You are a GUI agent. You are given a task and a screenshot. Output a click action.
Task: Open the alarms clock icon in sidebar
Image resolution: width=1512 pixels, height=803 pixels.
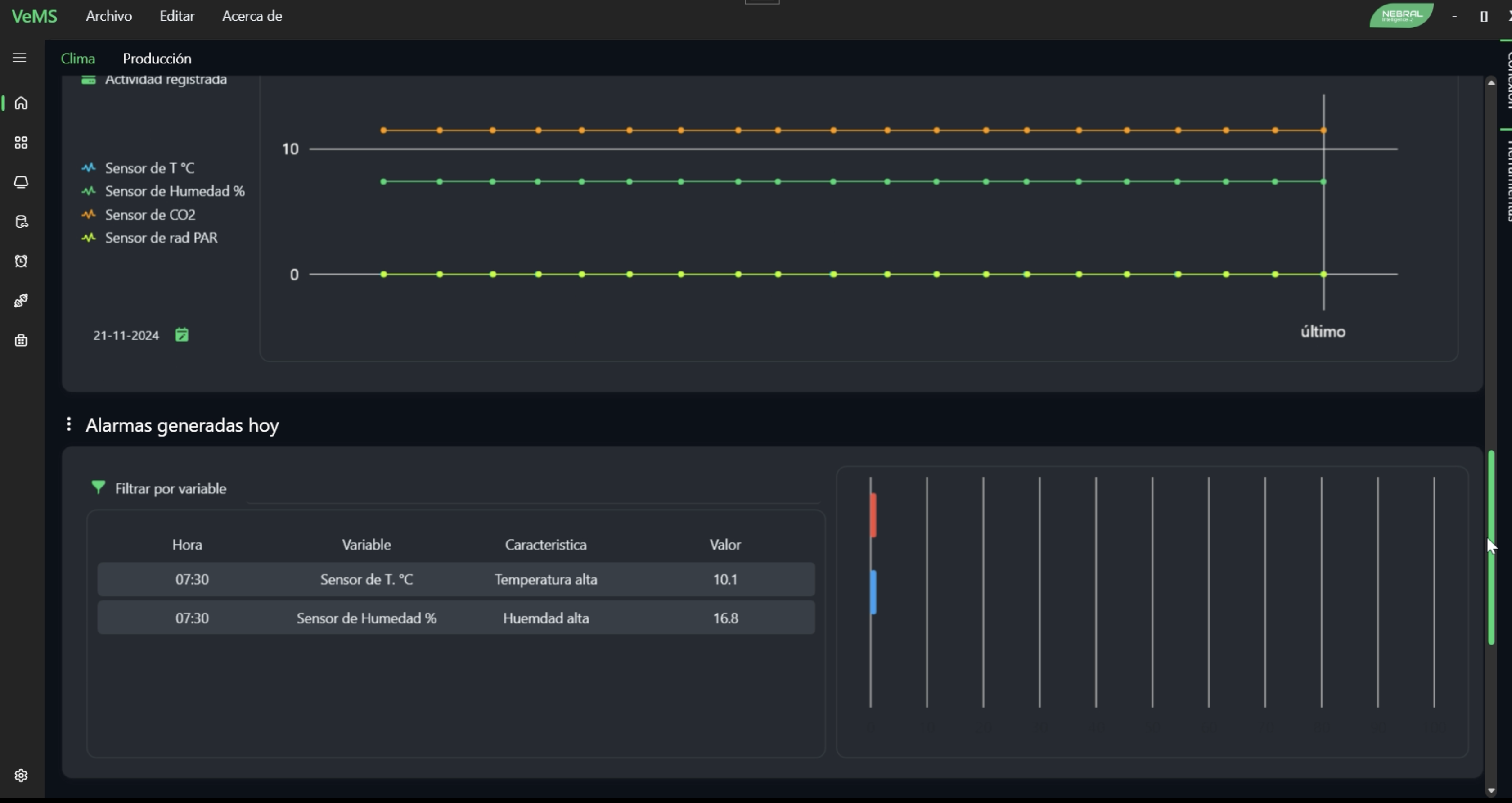pos(21,261)
